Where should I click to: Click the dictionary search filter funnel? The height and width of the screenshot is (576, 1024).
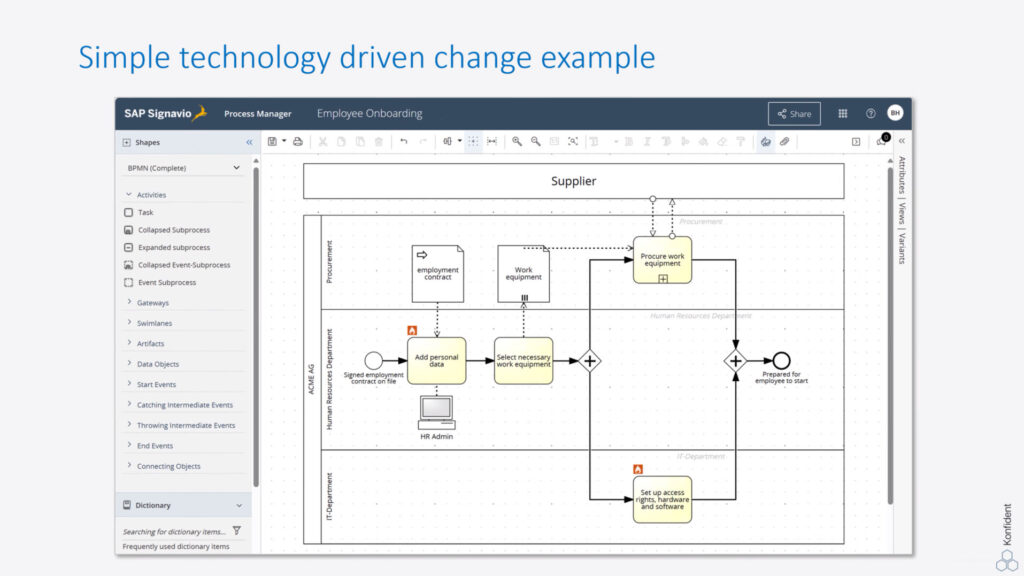(x=236, y=531)
